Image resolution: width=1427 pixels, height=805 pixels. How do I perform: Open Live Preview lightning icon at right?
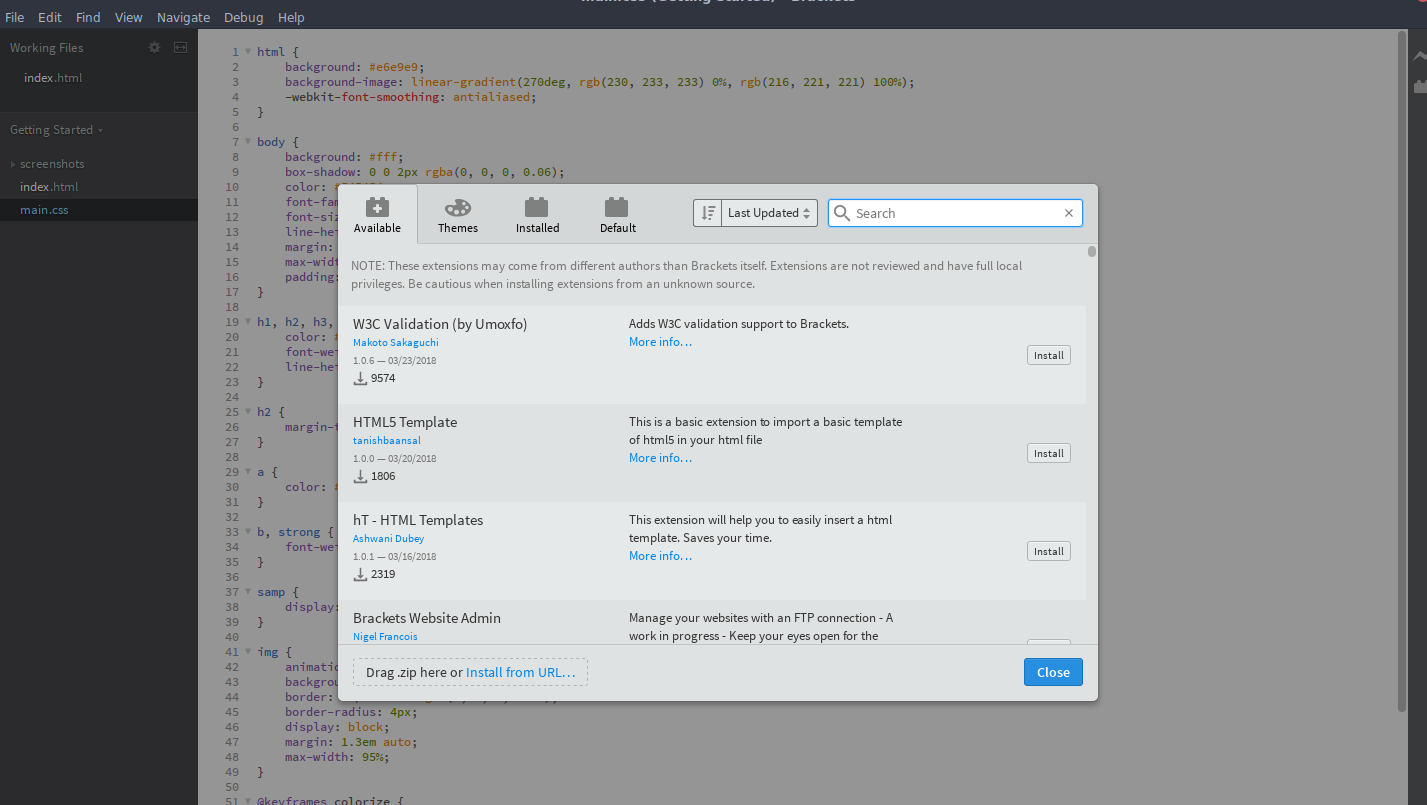[x=1419, y=57]
